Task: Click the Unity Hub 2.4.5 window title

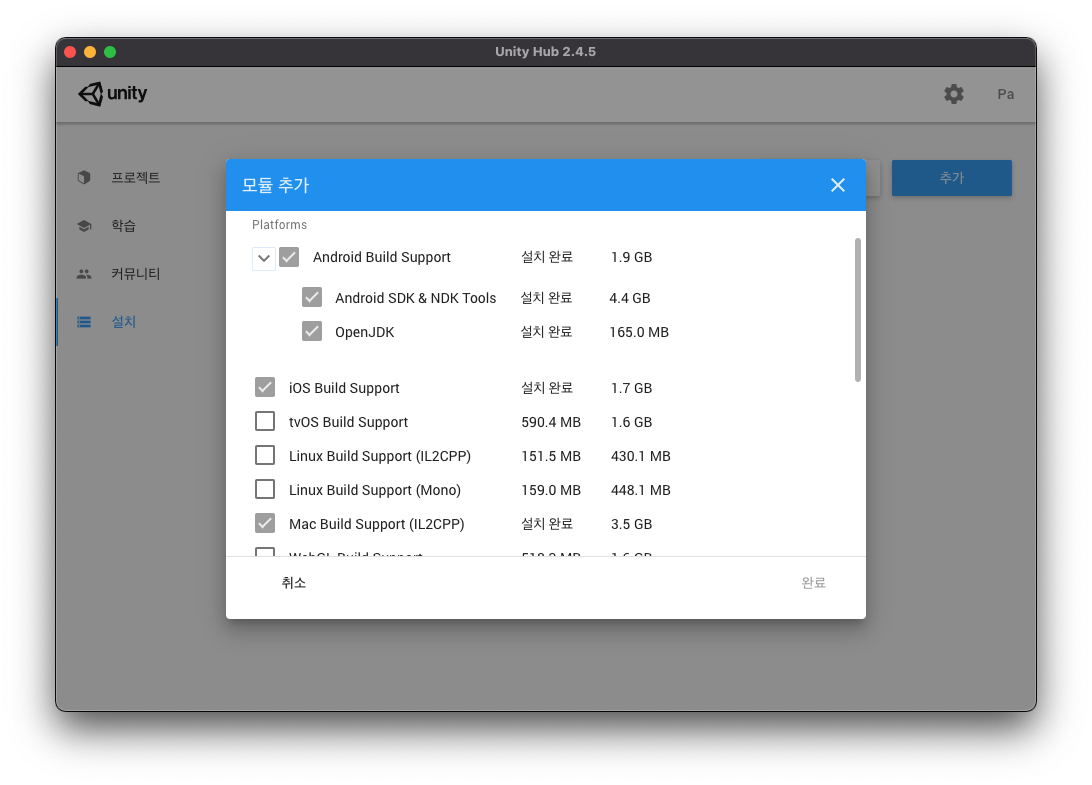Action: pos(545,52)
